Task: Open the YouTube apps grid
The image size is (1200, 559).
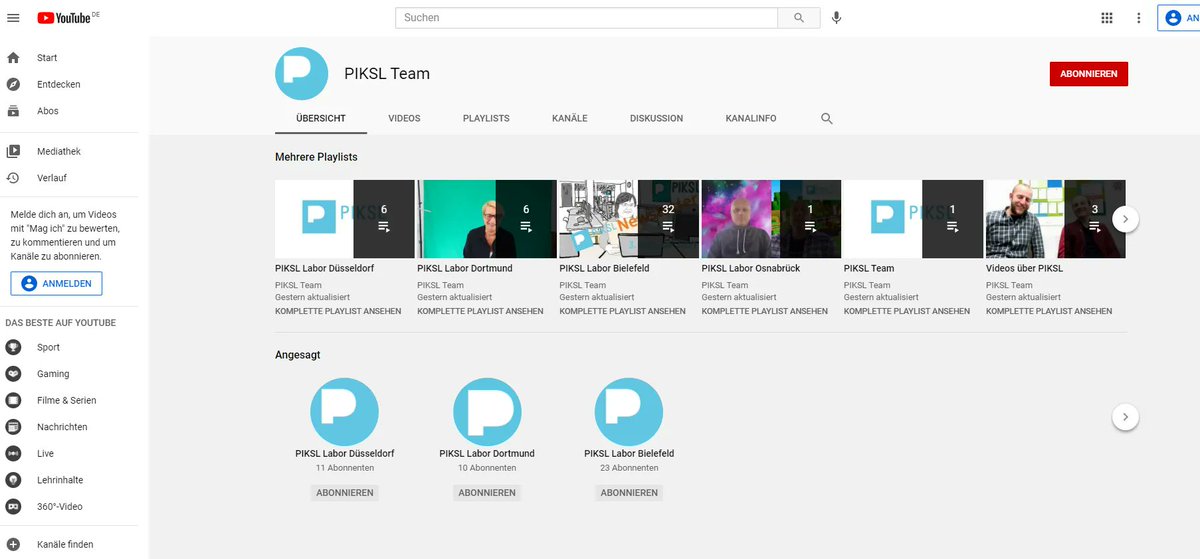Action: click(1107, 18)
